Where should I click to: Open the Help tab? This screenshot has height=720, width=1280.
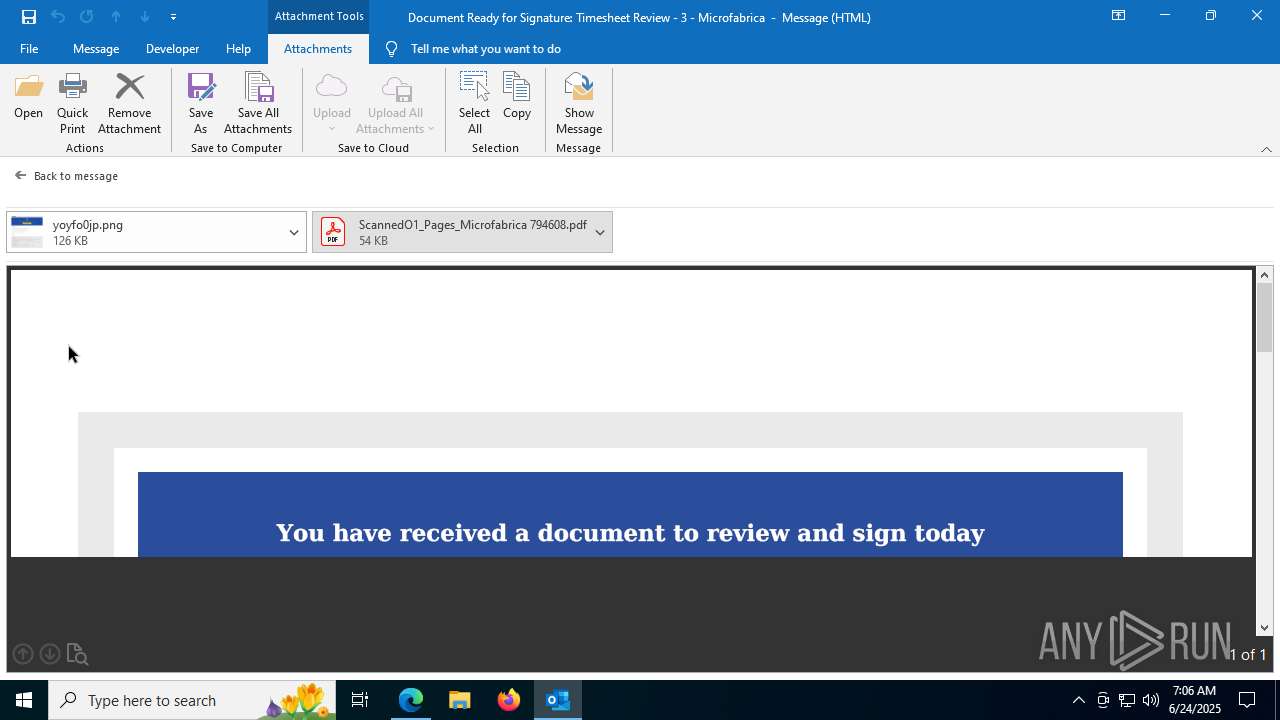(x=238, y=49)
